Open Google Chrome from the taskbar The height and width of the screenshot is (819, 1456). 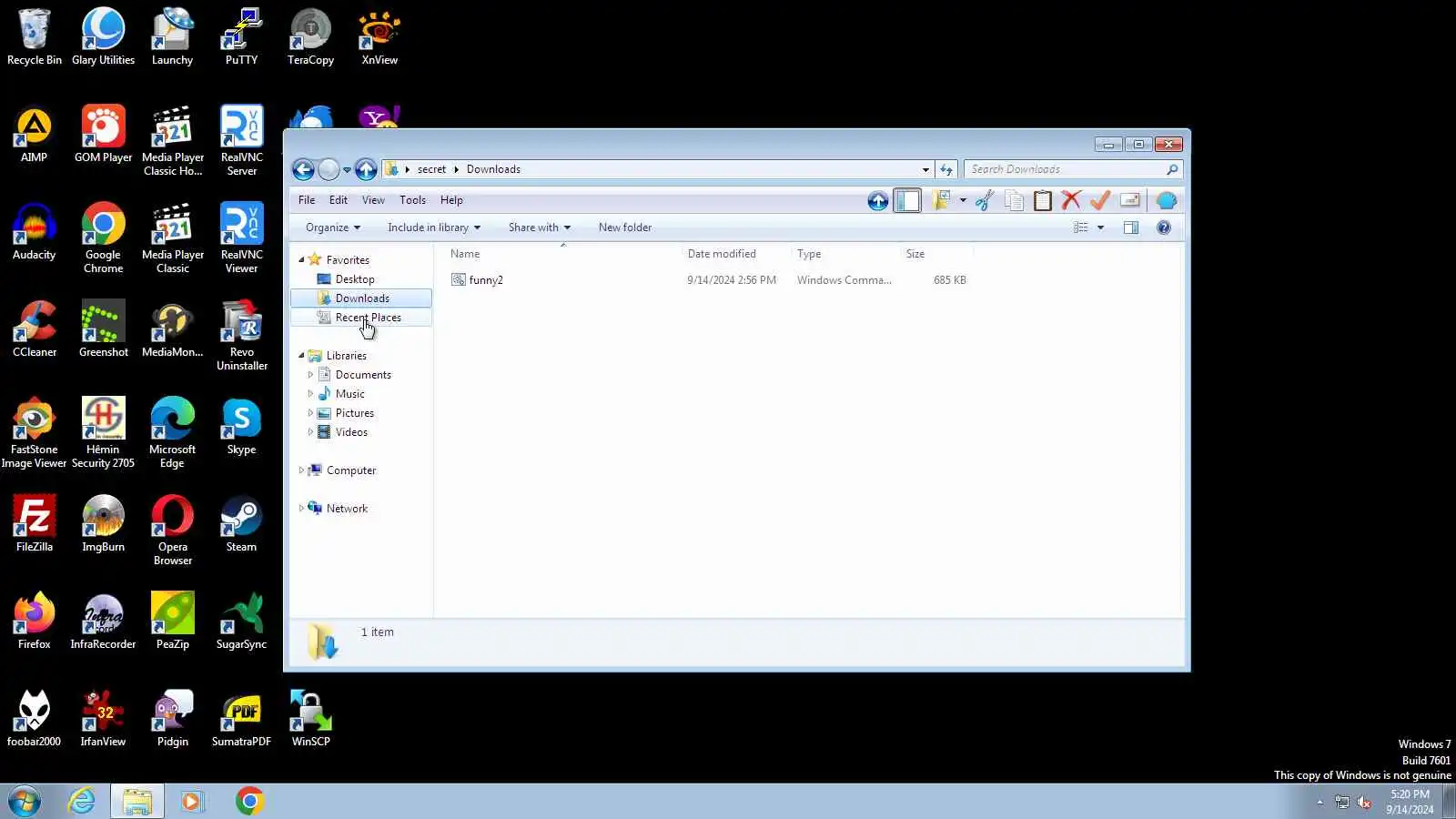pyautogui.click(x=249, y=802)
